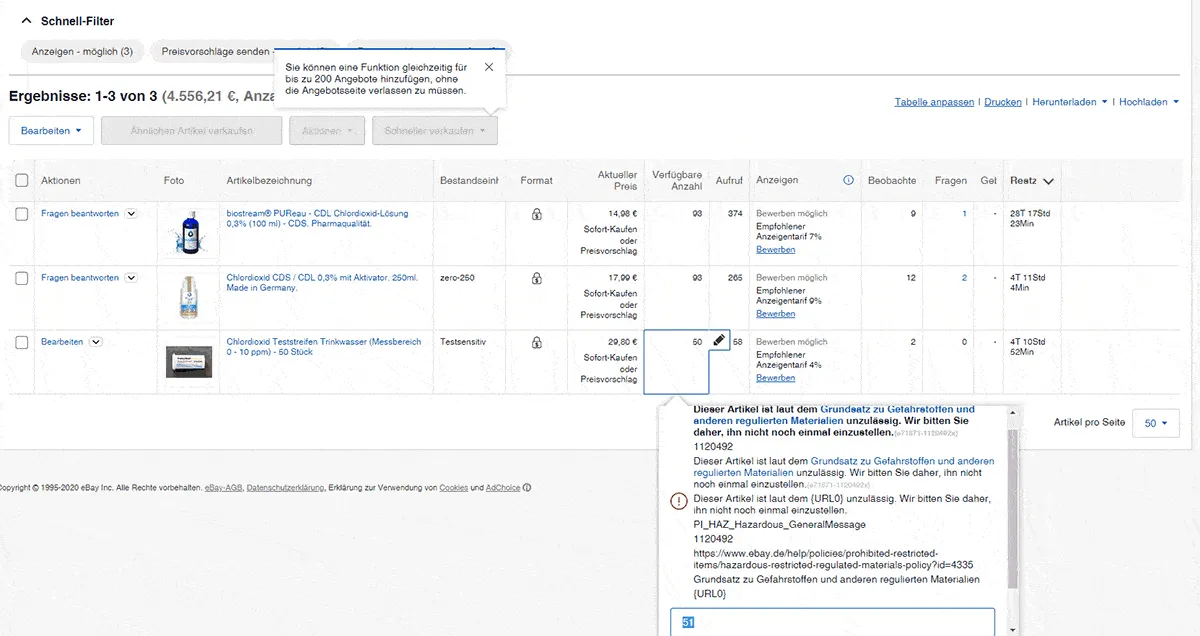1200x636 pixels.
Task: Tick the checkbox for the Chlordioxid CDS 250ml row
Action: (22, 278)
